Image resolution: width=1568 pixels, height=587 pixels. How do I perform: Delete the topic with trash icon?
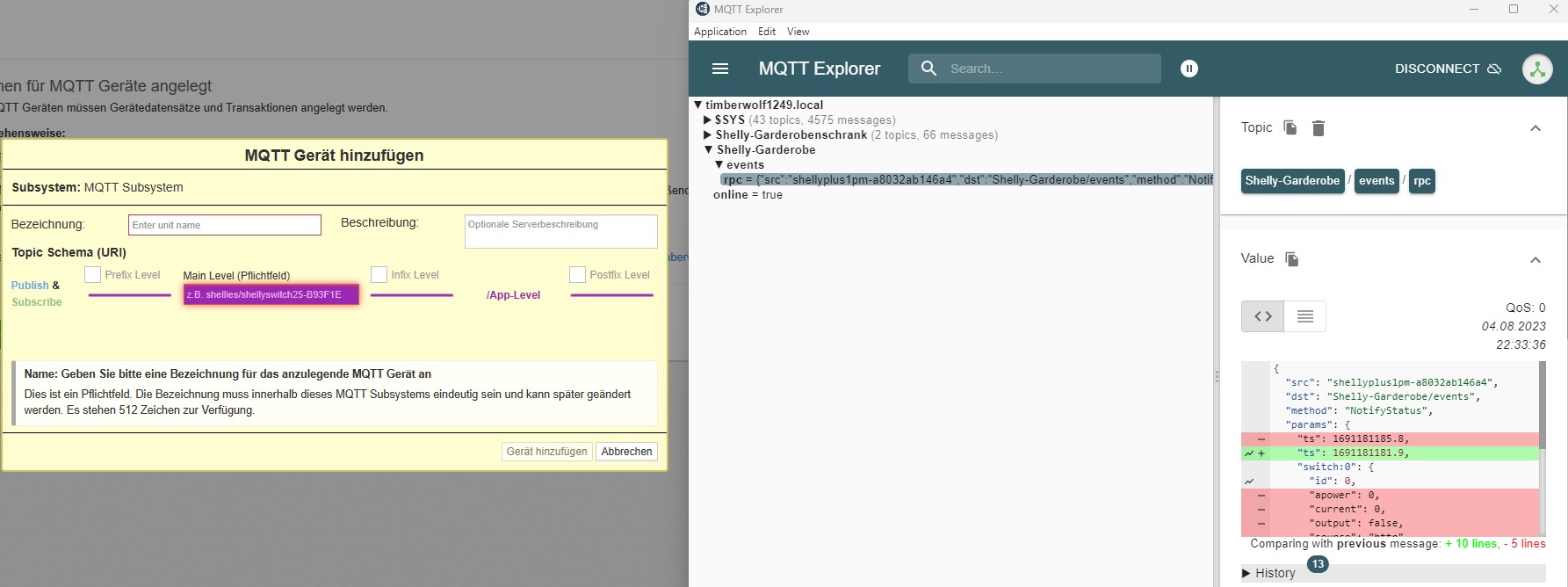tap(1318, 128)
